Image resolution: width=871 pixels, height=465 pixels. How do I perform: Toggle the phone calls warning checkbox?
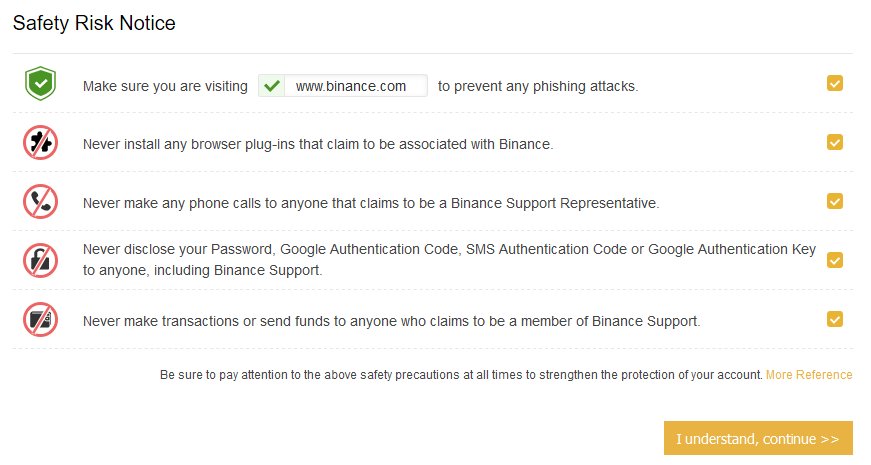coord(835,201)
